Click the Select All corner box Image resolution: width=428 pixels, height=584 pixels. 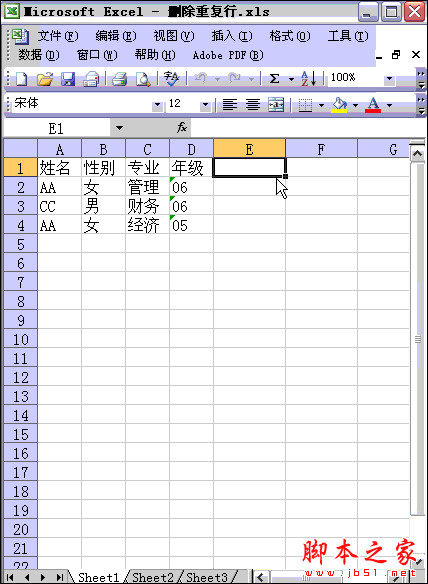(x=21, y=149)
